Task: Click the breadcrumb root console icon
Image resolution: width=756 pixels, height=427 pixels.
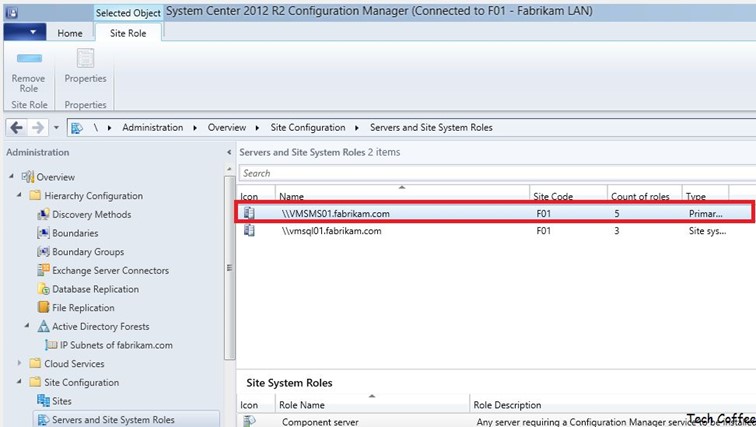Action: coord(77,128)
